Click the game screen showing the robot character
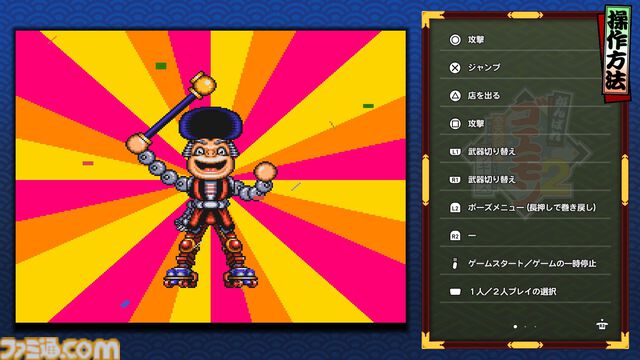The width and height of the screenshot is (640, 360). (x=211, y=176)
